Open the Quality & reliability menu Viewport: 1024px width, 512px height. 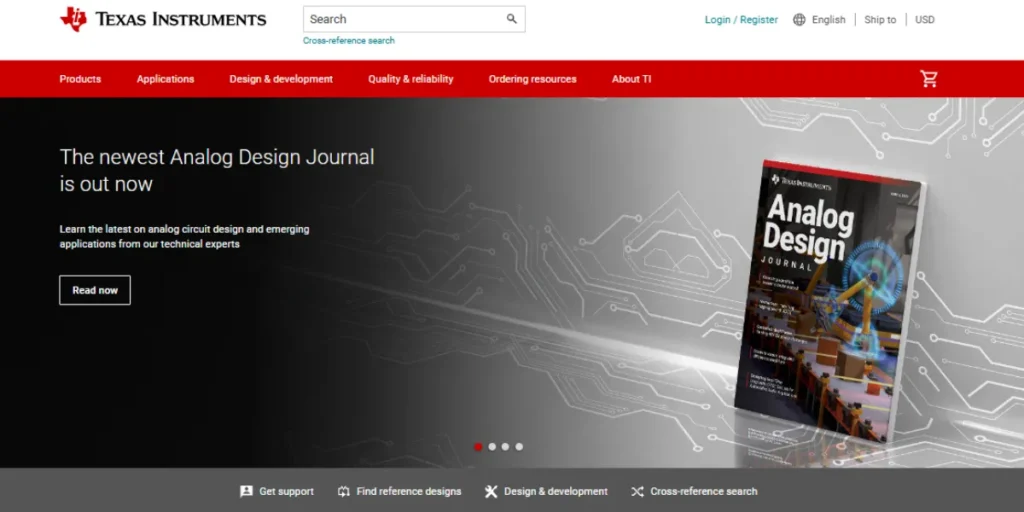click(410, 79)
